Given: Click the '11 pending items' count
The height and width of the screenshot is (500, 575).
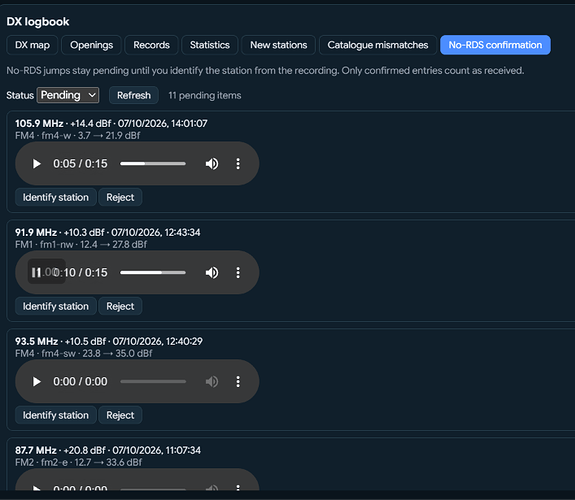Looking at the screenshot, I should pos(205,95).
